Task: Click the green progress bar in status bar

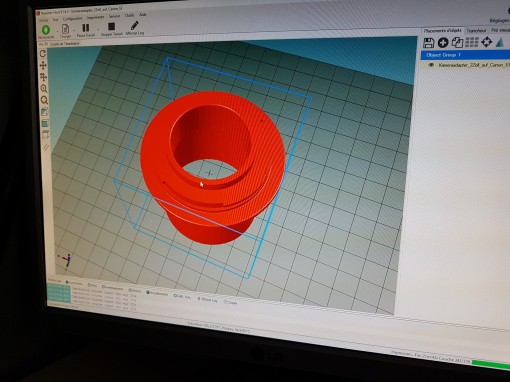Action: point(491,364)
